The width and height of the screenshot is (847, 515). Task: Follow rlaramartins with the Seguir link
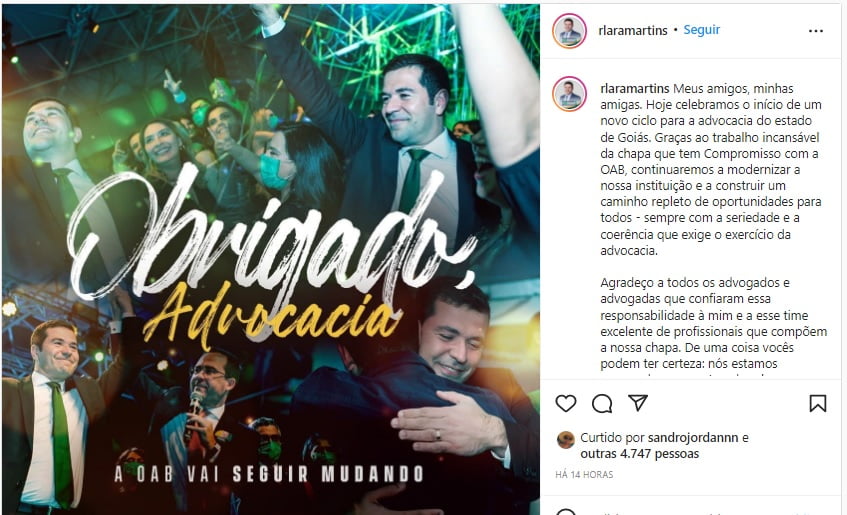pos(702,30)
